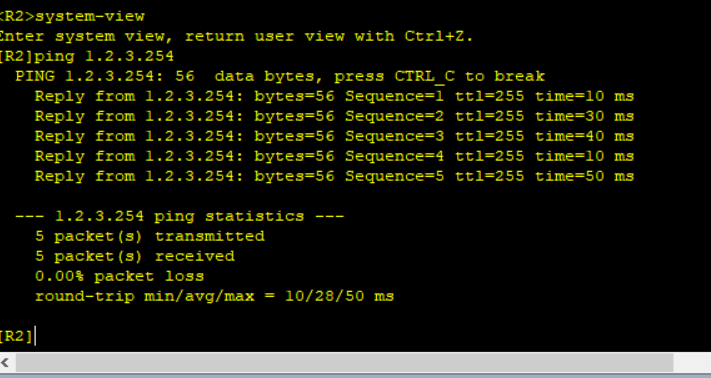The image size is (711, 378).
Task: Click the 'ping statistics' header line
Action: click(180, 216)
